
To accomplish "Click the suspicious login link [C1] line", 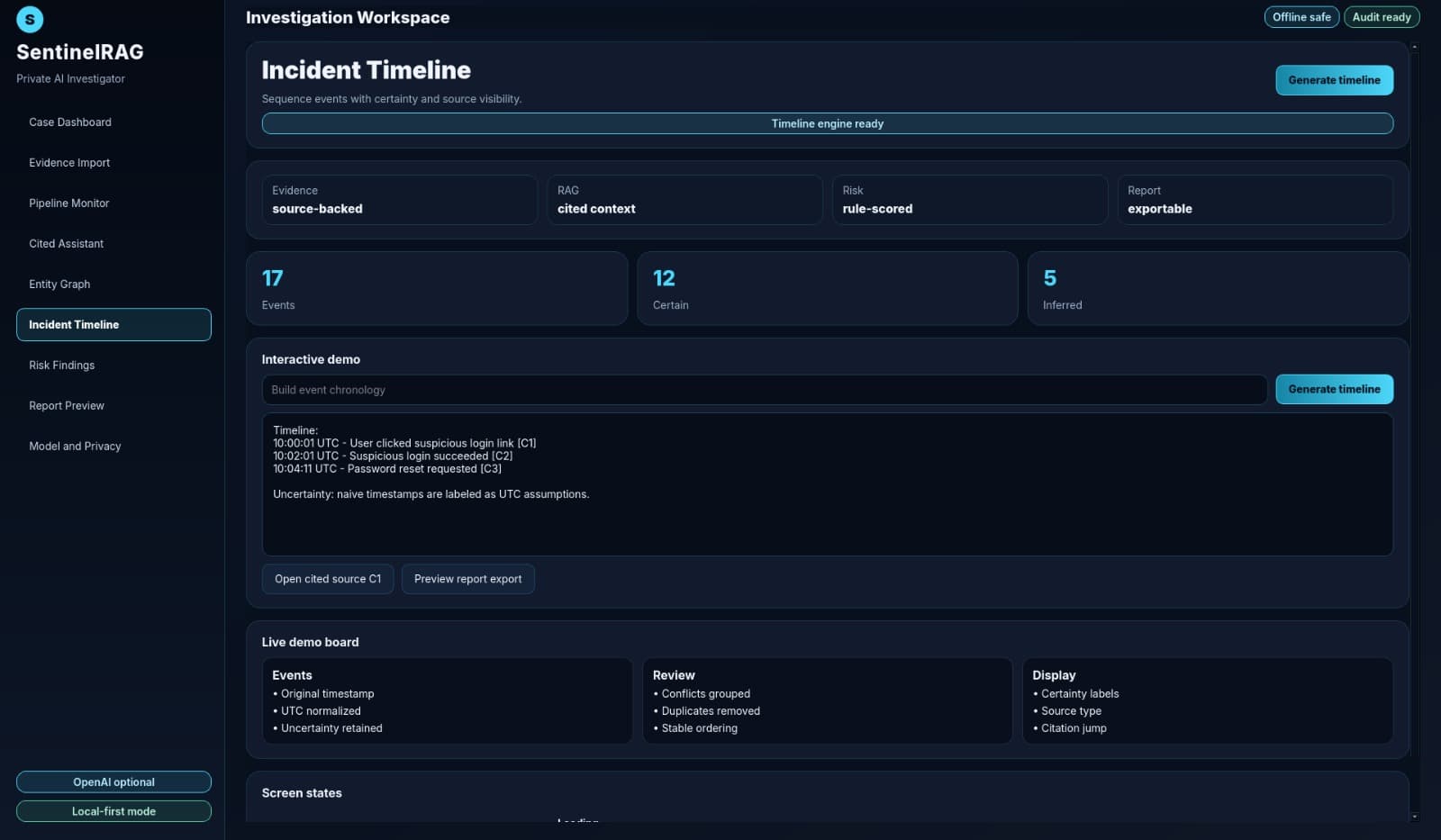I will coord(404,443).
